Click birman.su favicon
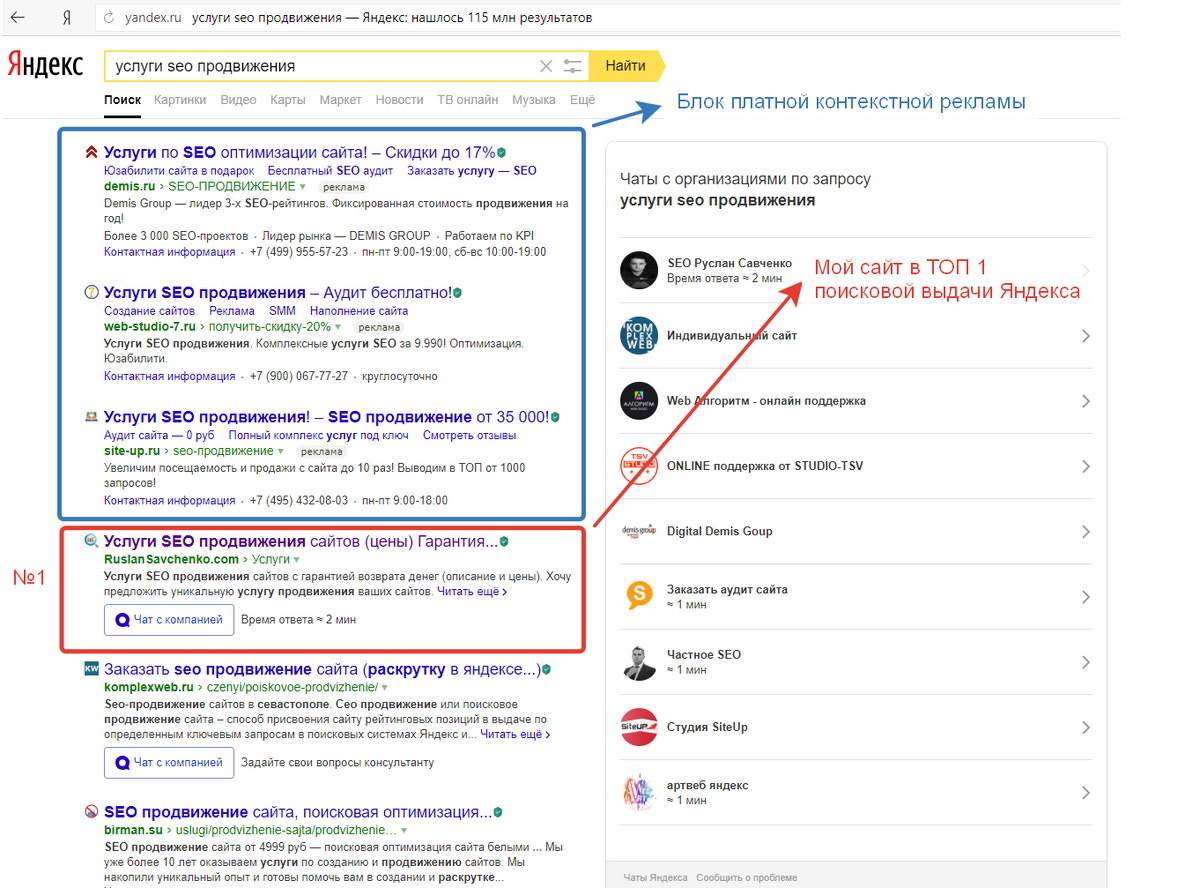This screenshot has width=1200, height=888. tap(91, 812)
